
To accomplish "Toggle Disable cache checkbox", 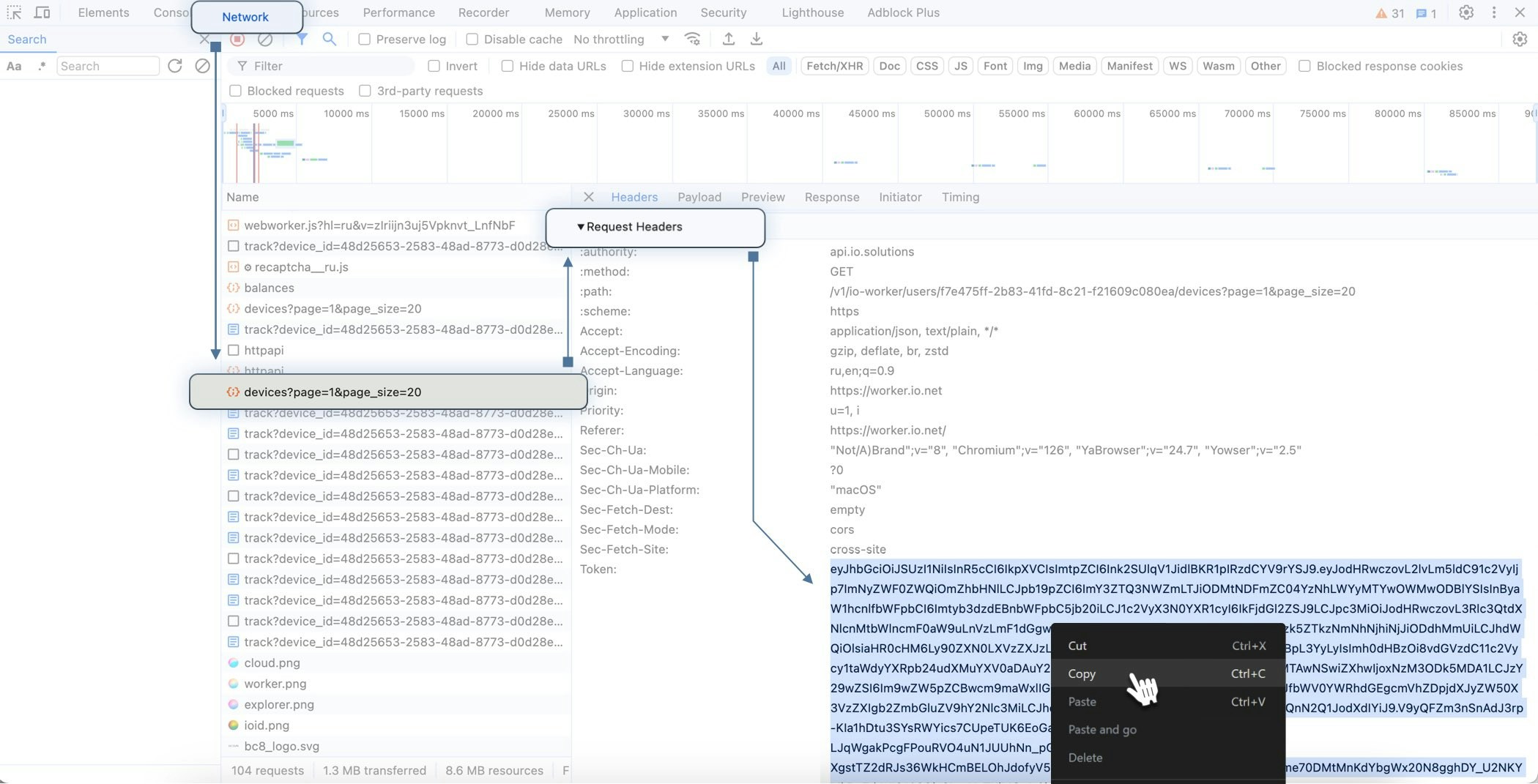I will tap(472, 40).
